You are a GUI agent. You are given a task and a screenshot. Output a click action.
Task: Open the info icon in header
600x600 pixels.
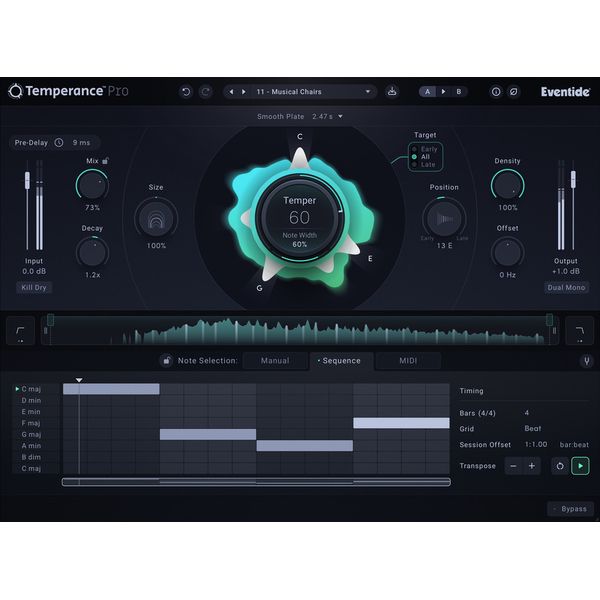click(x=495, y=91)
